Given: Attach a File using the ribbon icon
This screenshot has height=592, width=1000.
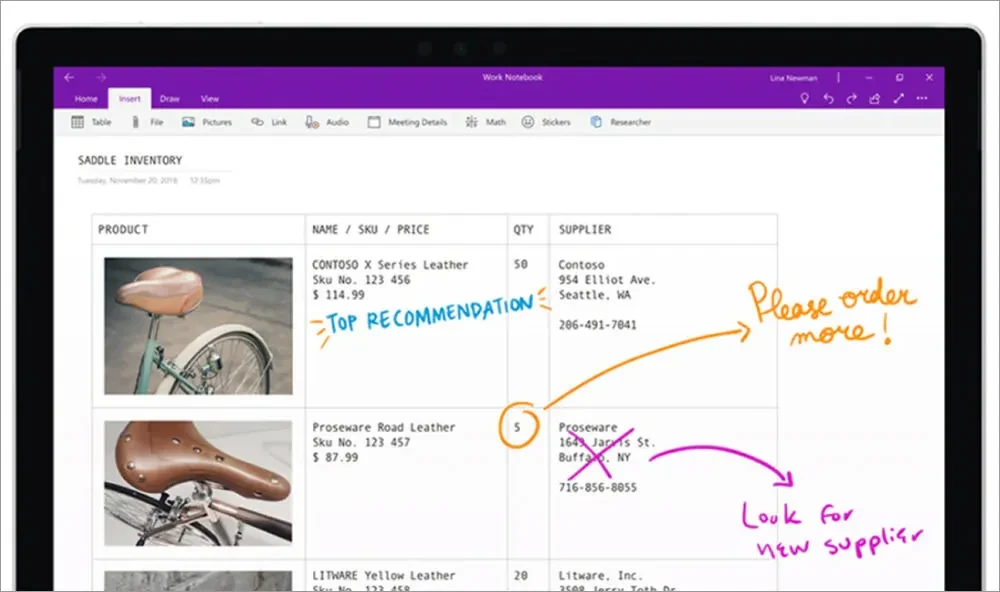Looking at the screenshot, I should 152,121.
